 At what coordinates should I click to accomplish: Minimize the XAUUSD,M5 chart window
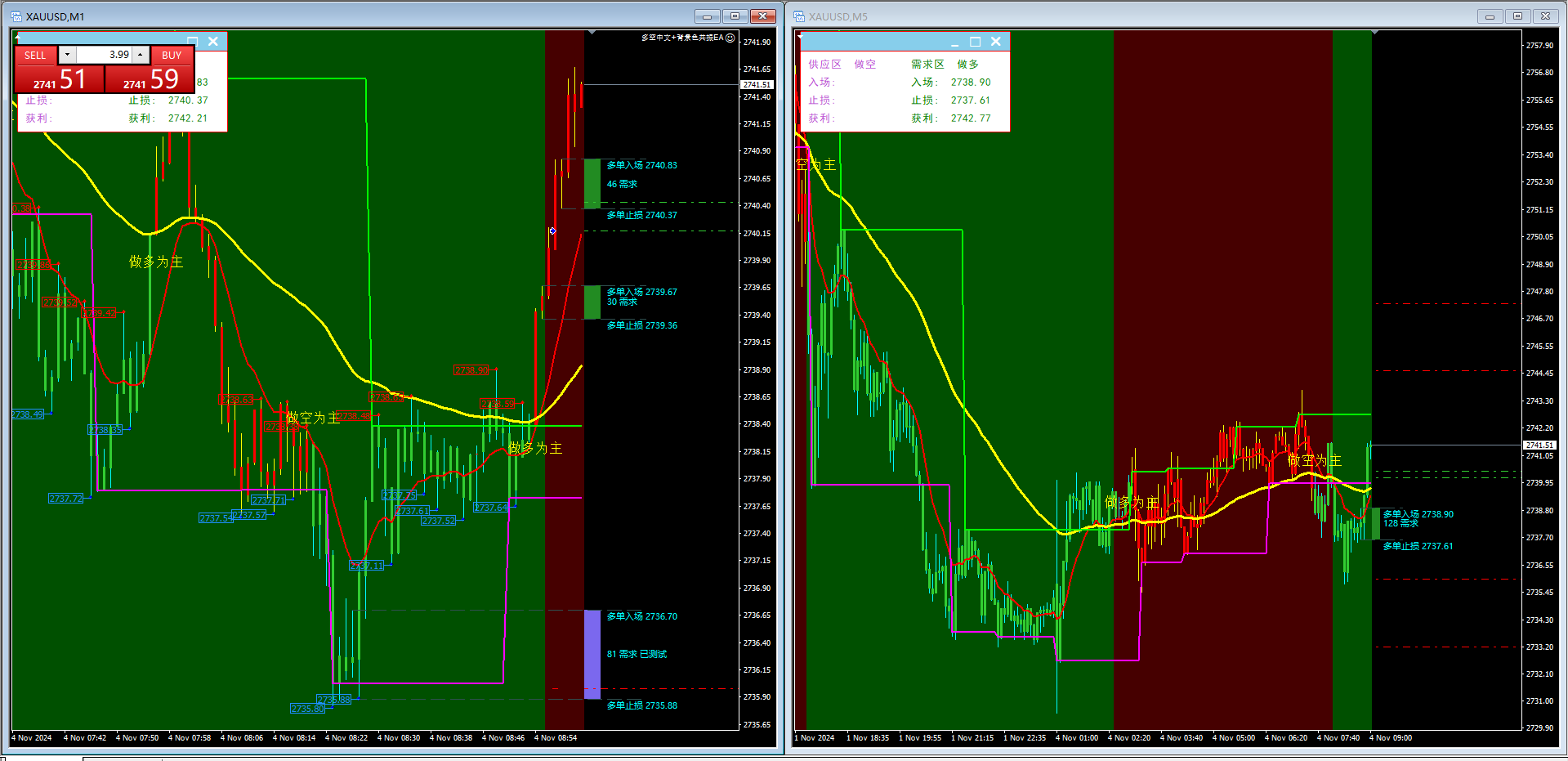pos(1490,16)
